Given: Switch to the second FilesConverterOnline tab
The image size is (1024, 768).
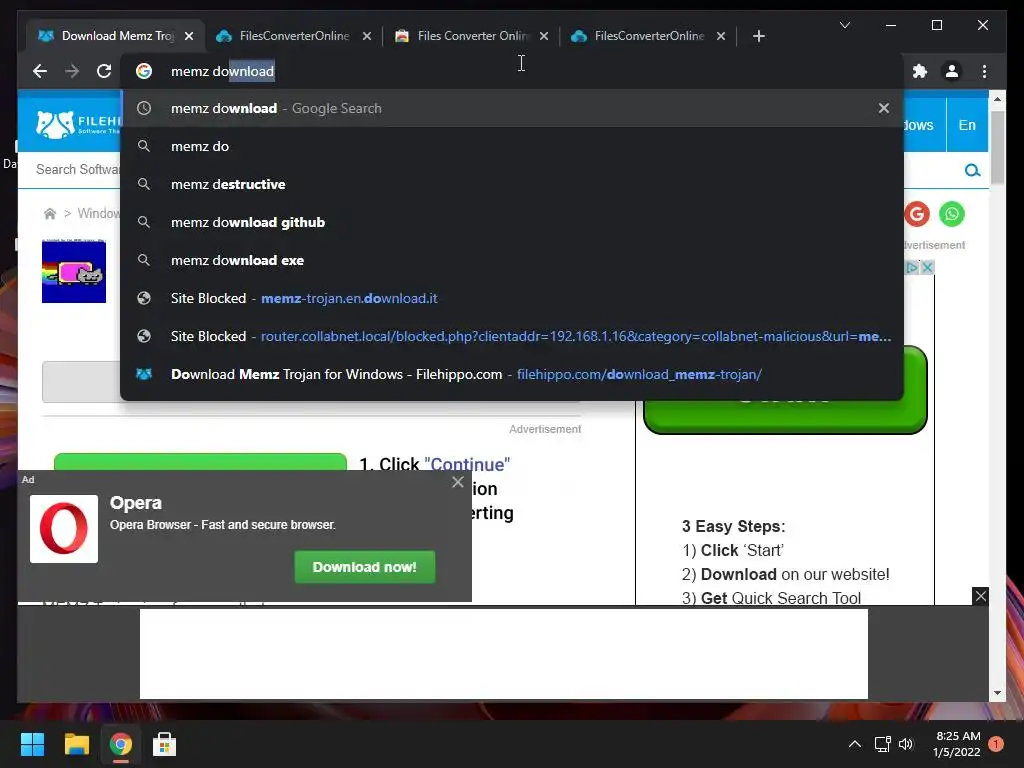Looking at the screenshot, I should (294, 36).
